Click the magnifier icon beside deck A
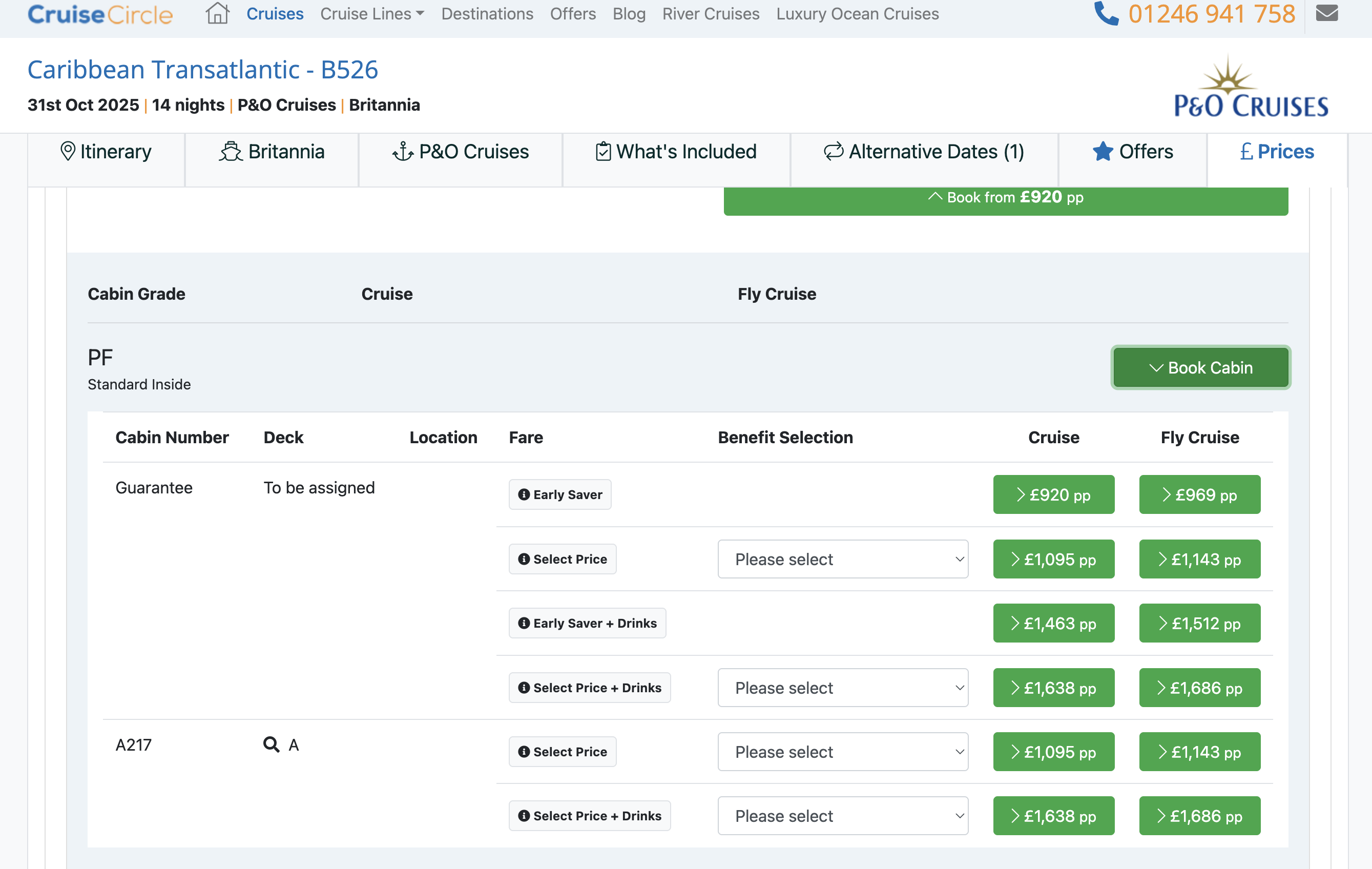Screen dimensions: 1372x869 [271, 744]
